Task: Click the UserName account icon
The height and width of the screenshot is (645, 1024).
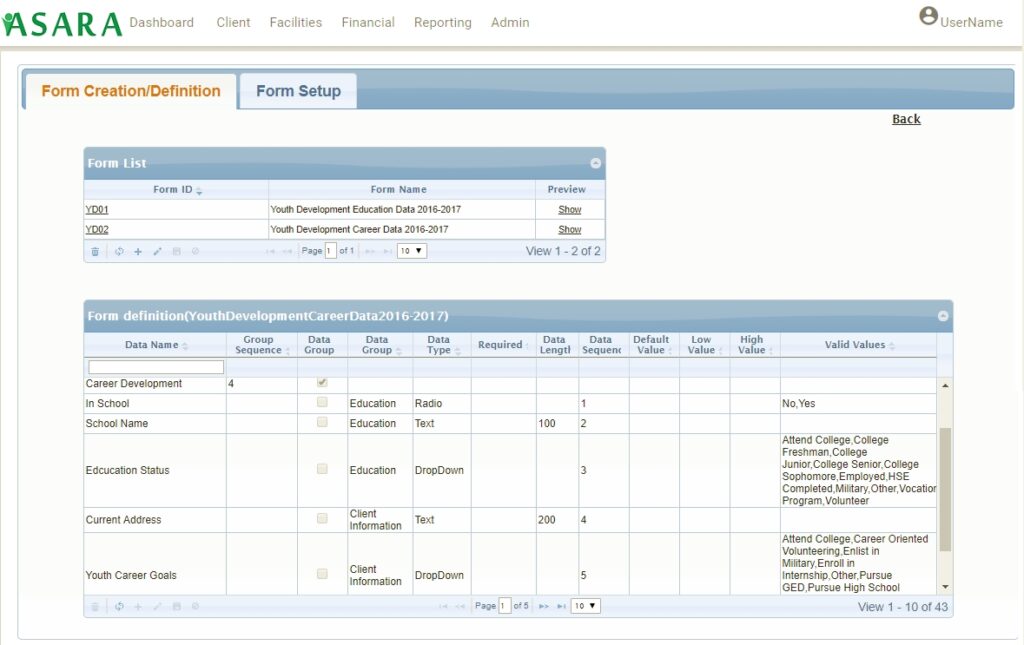Action: 928,15
